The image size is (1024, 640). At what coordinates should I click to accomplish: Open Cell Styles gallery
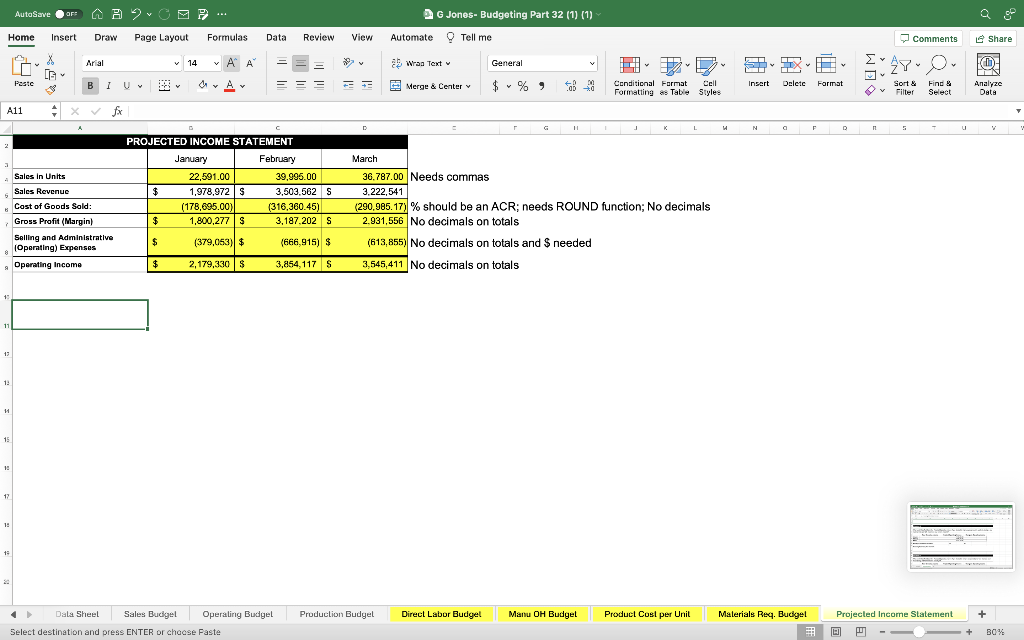tap(709, 76)
